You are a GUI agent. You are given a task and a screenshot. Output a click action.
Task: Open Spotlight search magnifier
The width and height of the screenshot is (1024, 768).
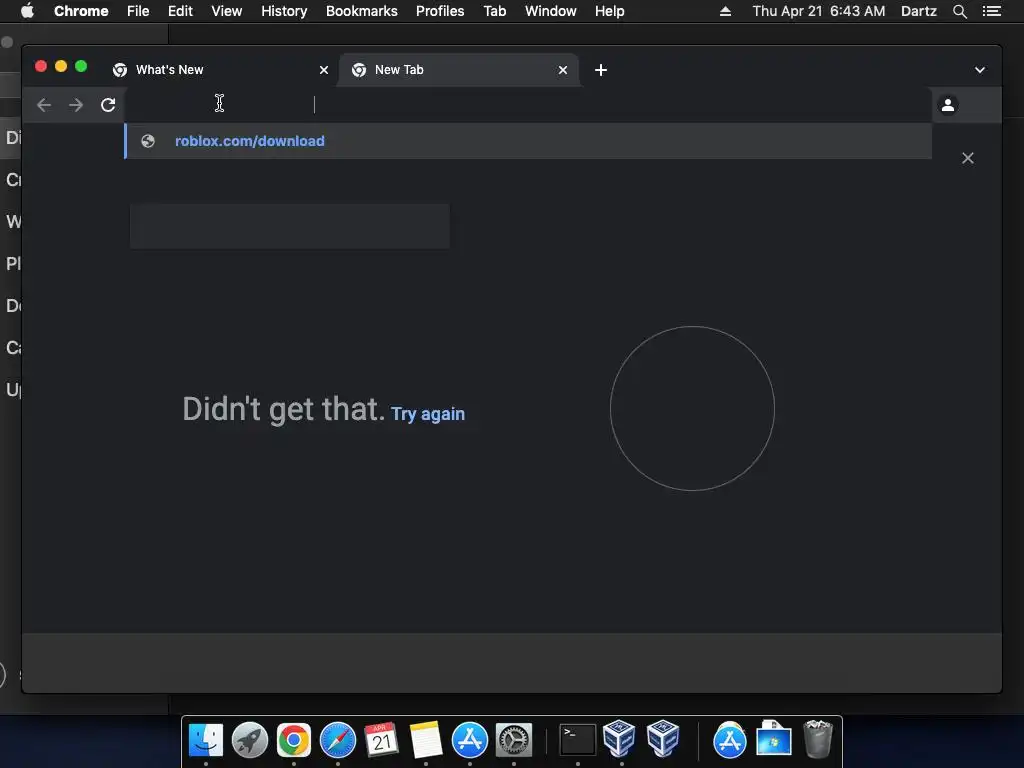click(959, 11)
